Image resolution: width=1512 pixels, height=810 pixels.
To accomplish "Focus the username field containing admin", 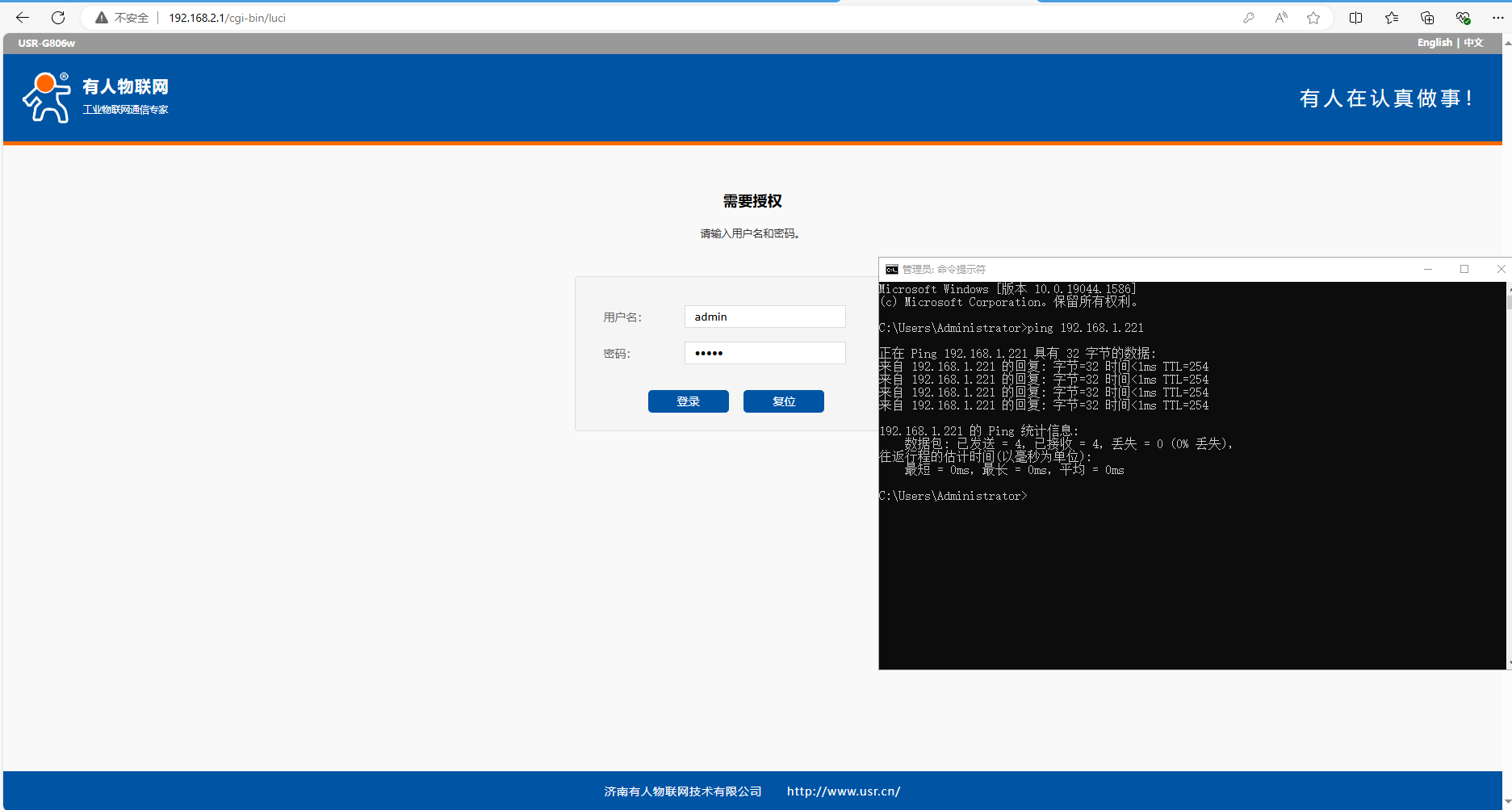I will coord(764,317).
